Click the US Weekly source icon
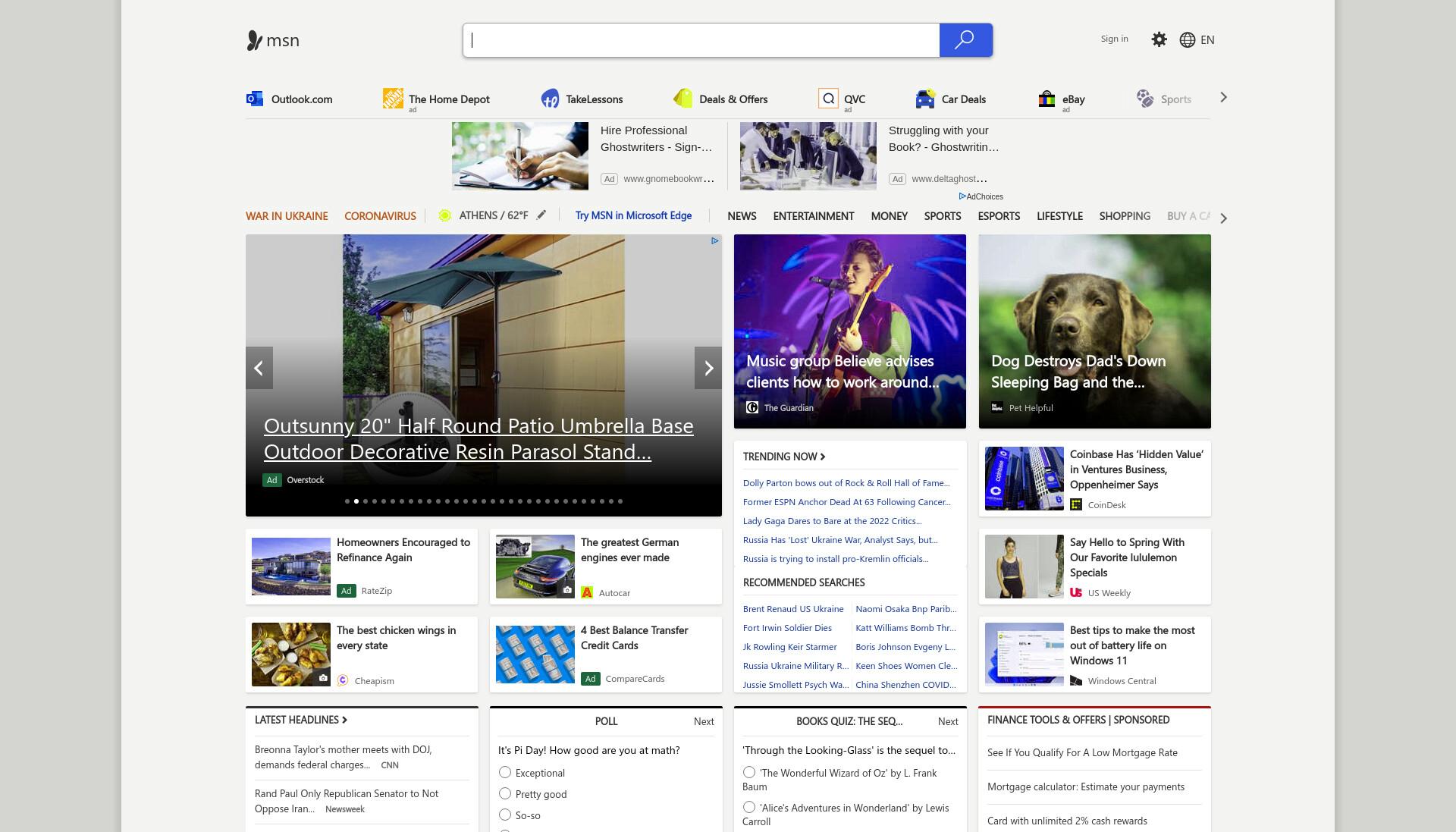Image resolution: width=1456 pixels, height=832 pixels. [1076, 592]
